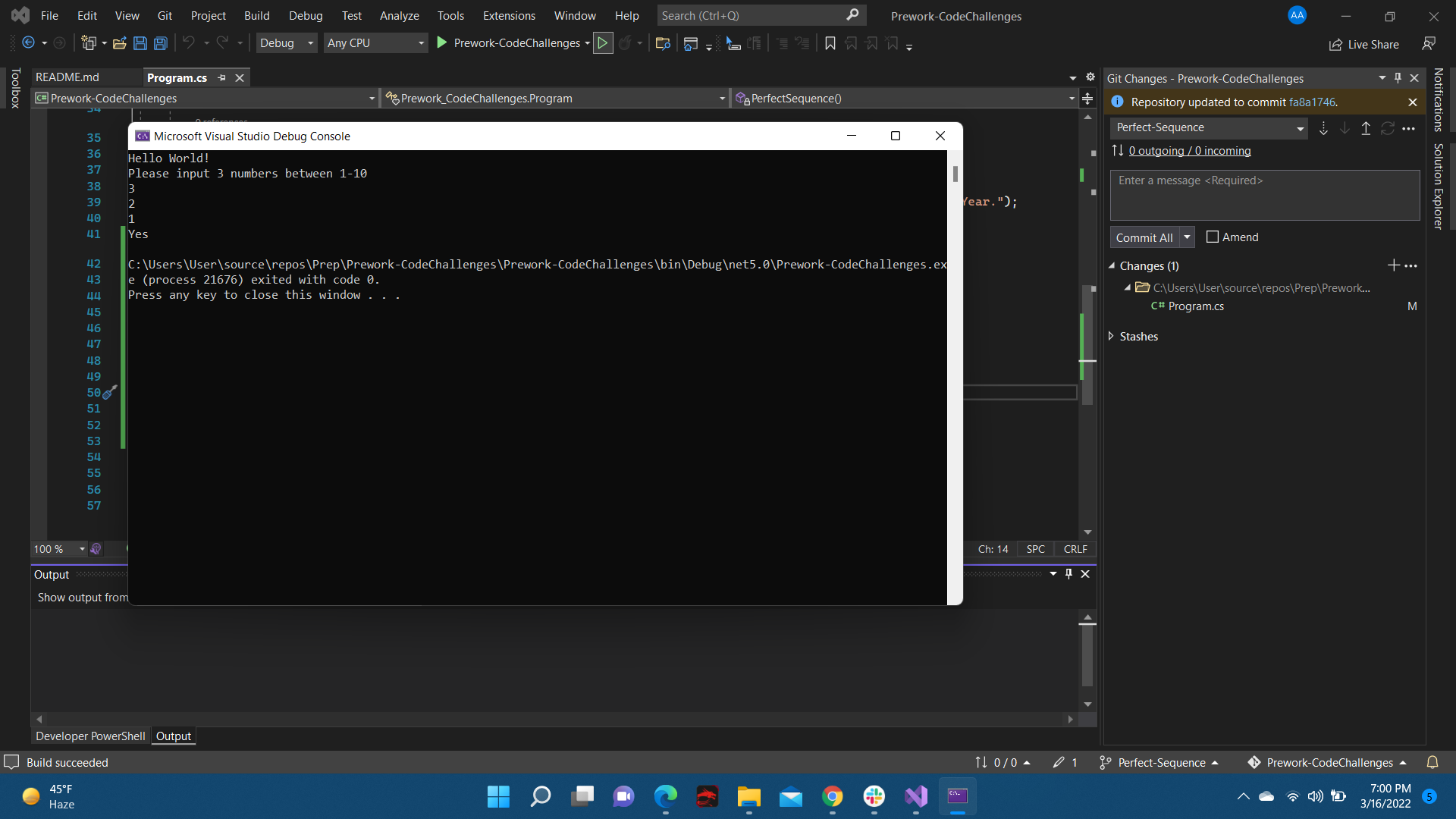Enable the Amend checkbox
This screenshot has height=819, width=1456.
pyautogui.click(x=1212, y=237)
